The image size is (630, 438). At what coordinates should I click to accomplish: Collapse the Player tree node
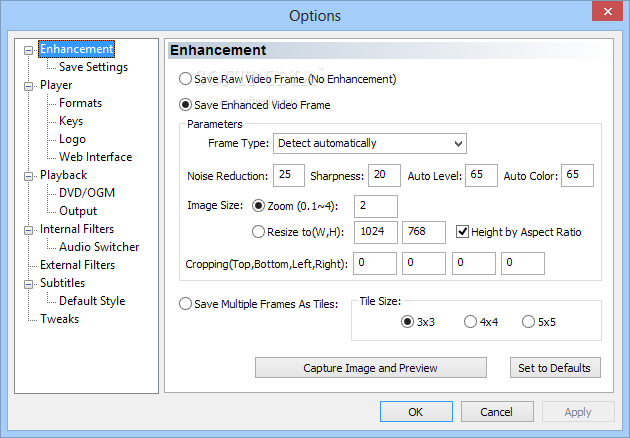pyautogui.click(x=28, y=86)
